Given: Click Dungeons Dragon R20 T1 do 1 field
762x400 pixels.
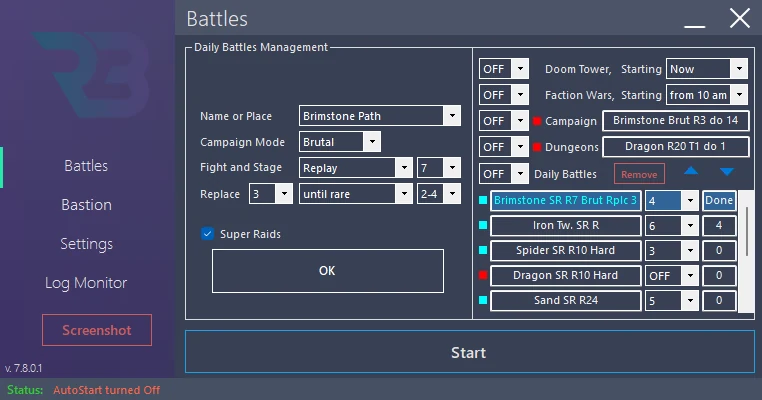Looking at the screenshot, I should pyautogui.click(x=675, y=146).
